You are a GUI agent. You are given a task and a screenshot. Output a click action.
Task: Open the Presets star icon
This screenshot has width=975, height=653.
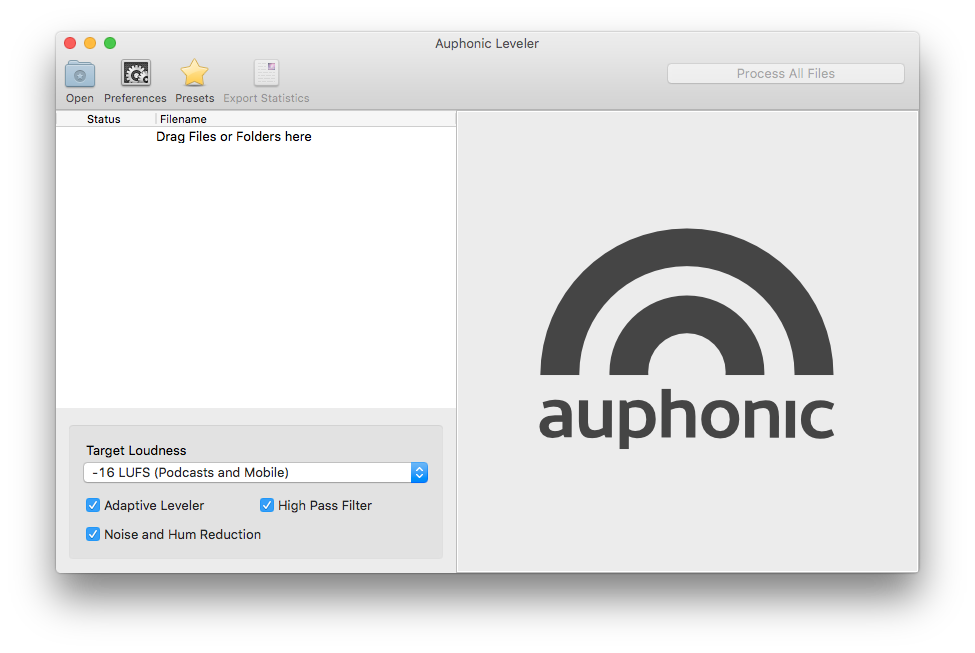[194, 73]
